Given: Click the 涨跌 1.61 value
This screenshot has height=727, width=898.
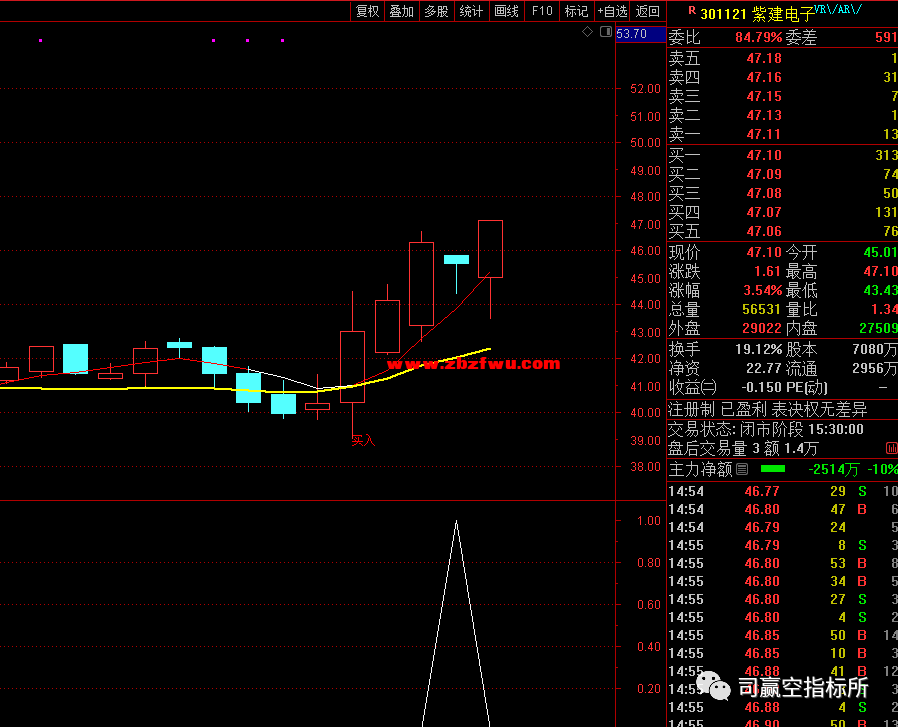Looking at the screenshot, I should (767, 272).
